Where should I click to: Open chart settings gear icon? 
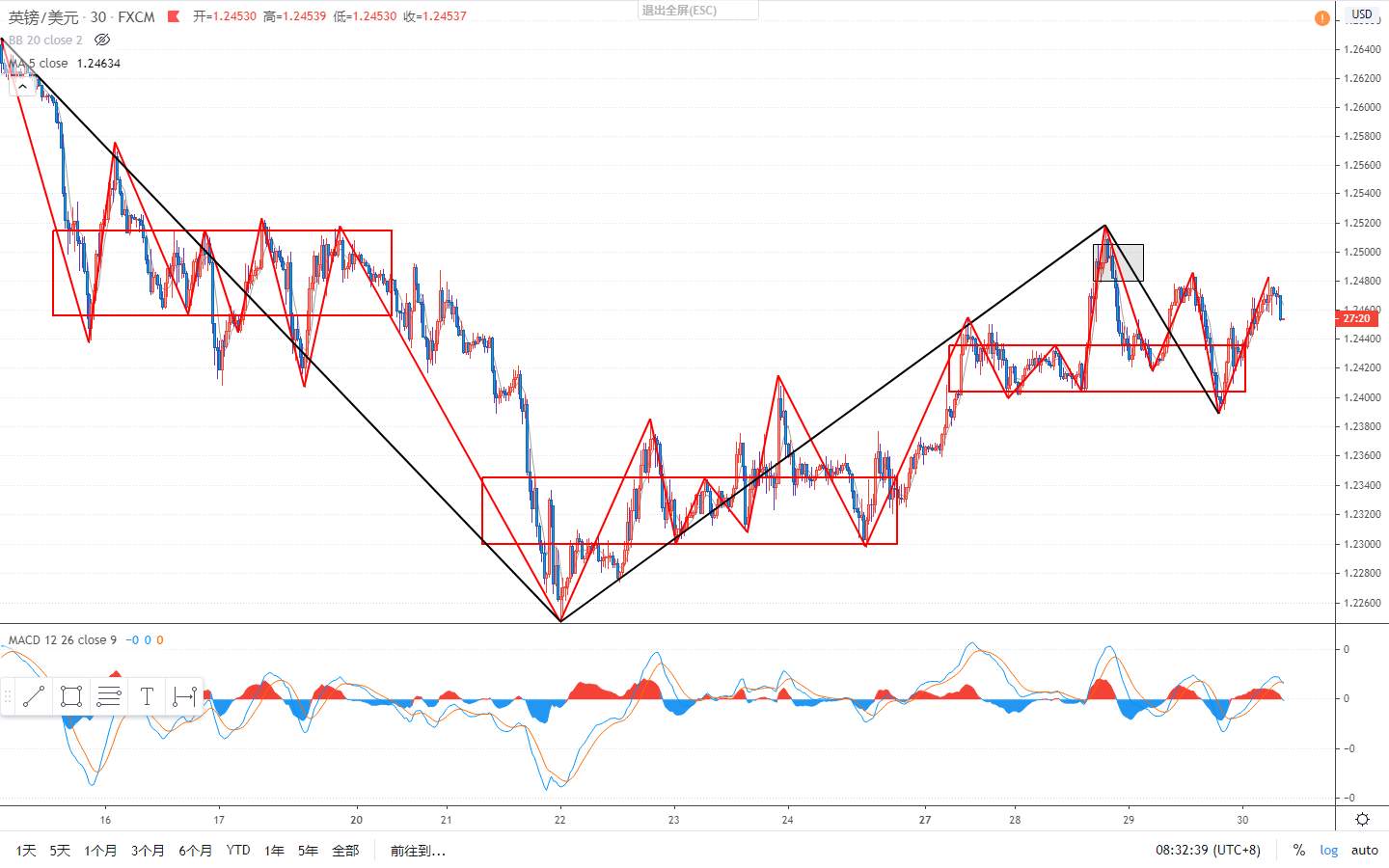[x=1362, y=819]
